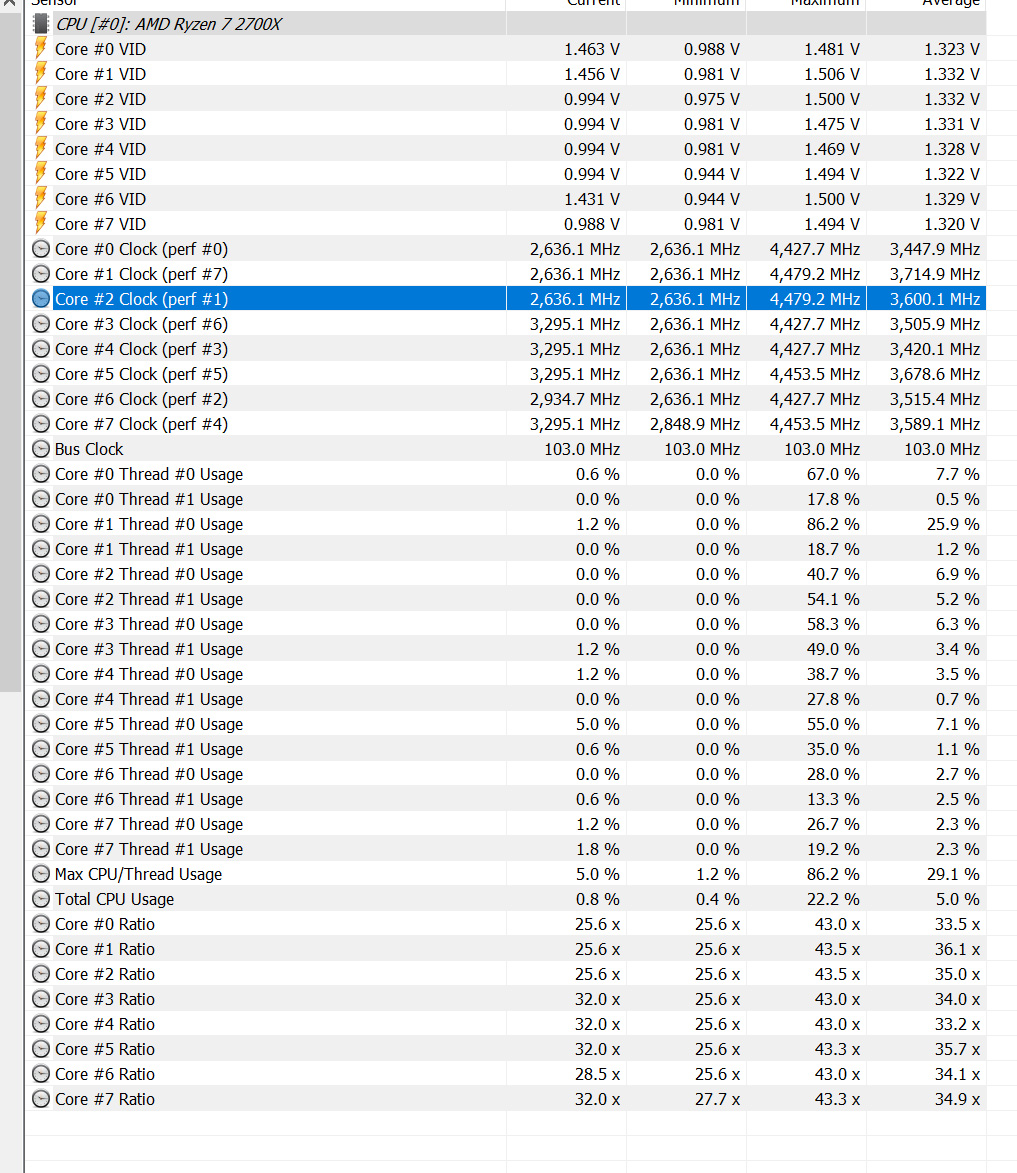Click the vertical scrollbar on the left edge
Screen dimensions: 1017x1173
click(10, 352)
